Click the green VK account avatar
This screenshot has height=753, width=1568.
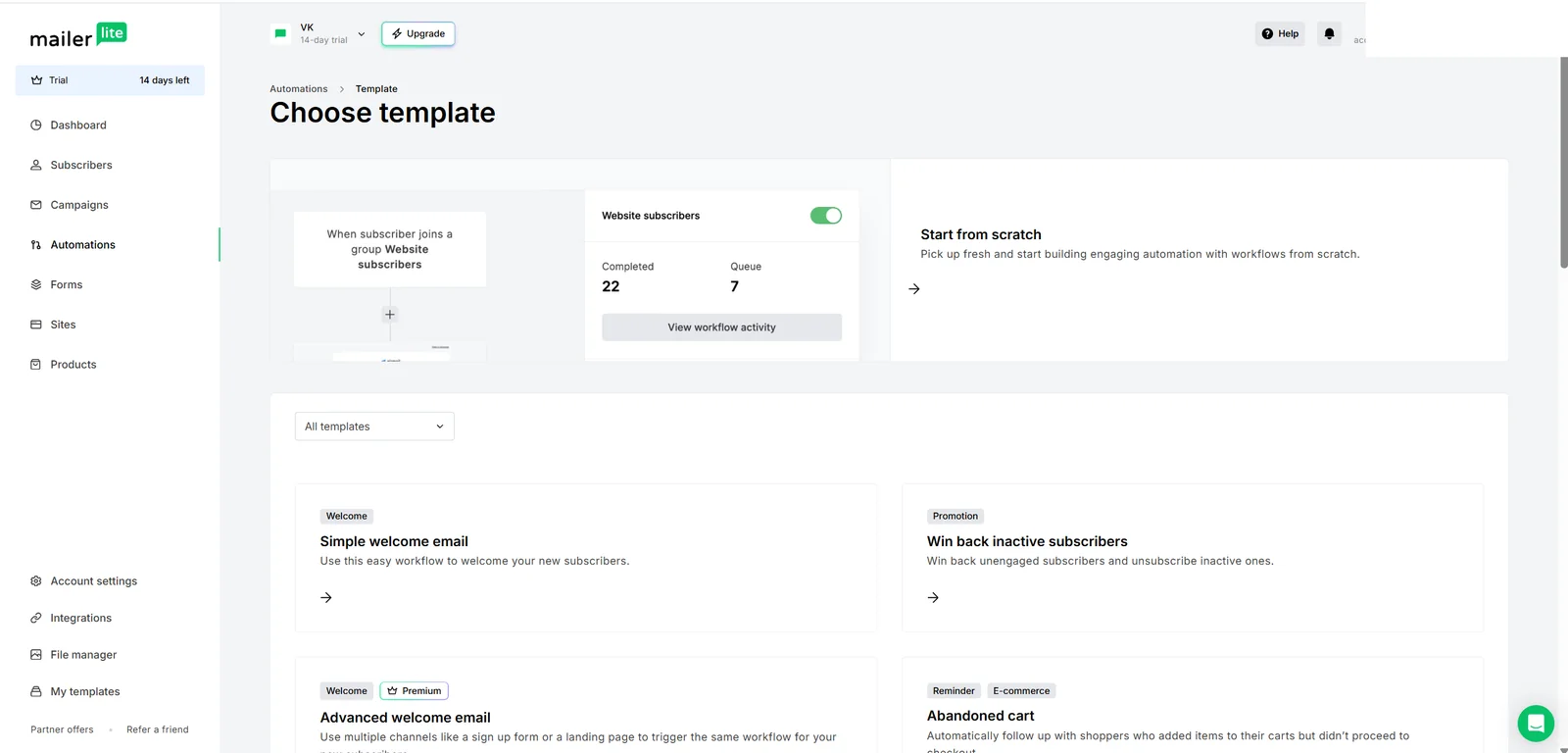point(280,33)
